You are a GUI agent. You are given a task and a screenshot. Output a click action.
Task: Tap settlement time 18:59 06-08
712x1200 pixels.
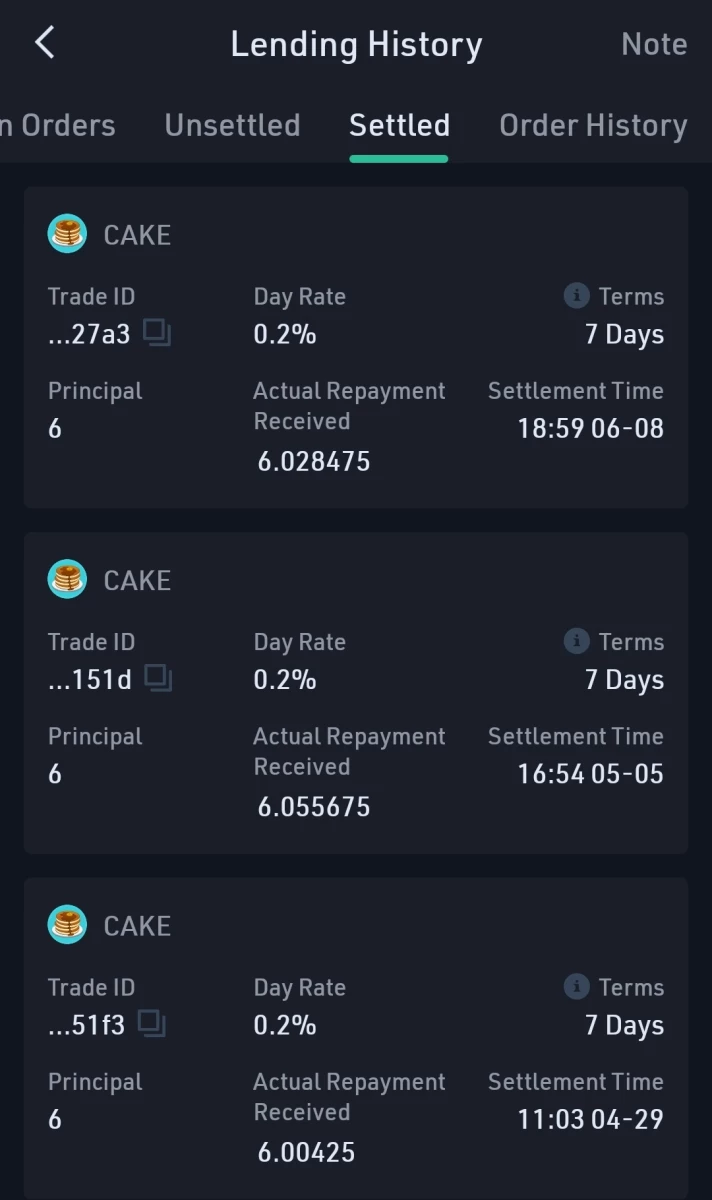(x=590, y=429)
